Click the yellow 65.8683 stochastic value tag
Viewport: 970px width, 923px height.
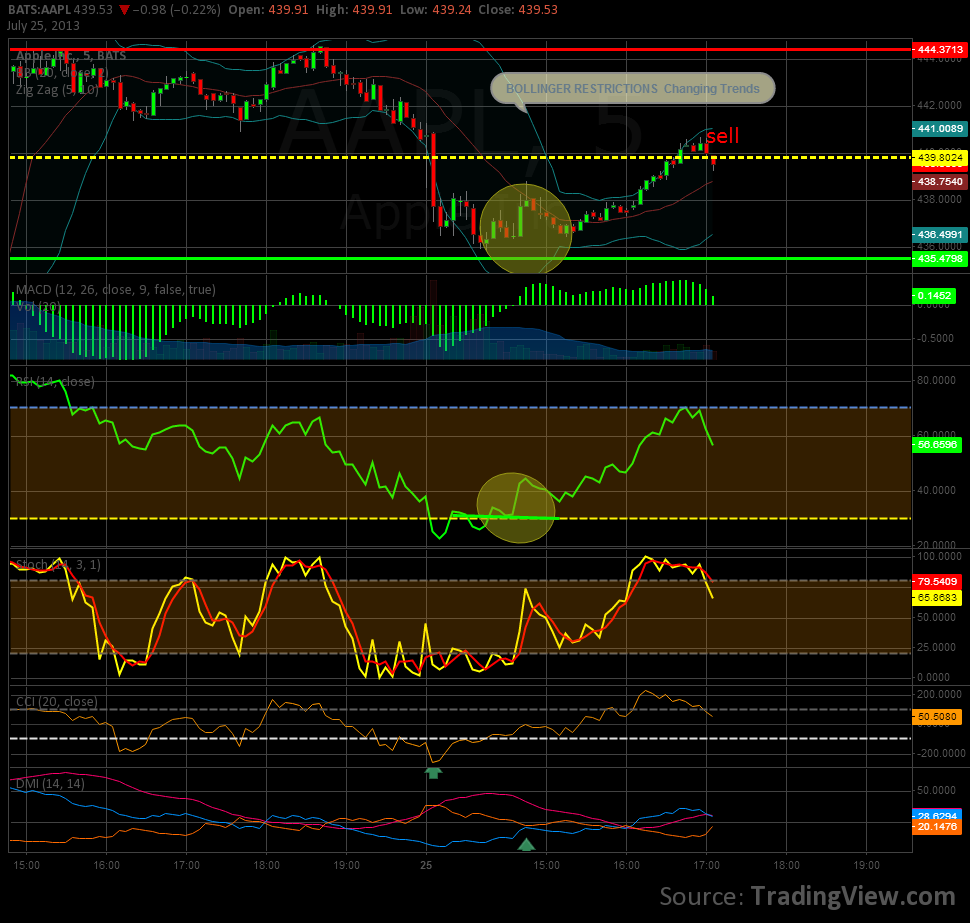937,598
